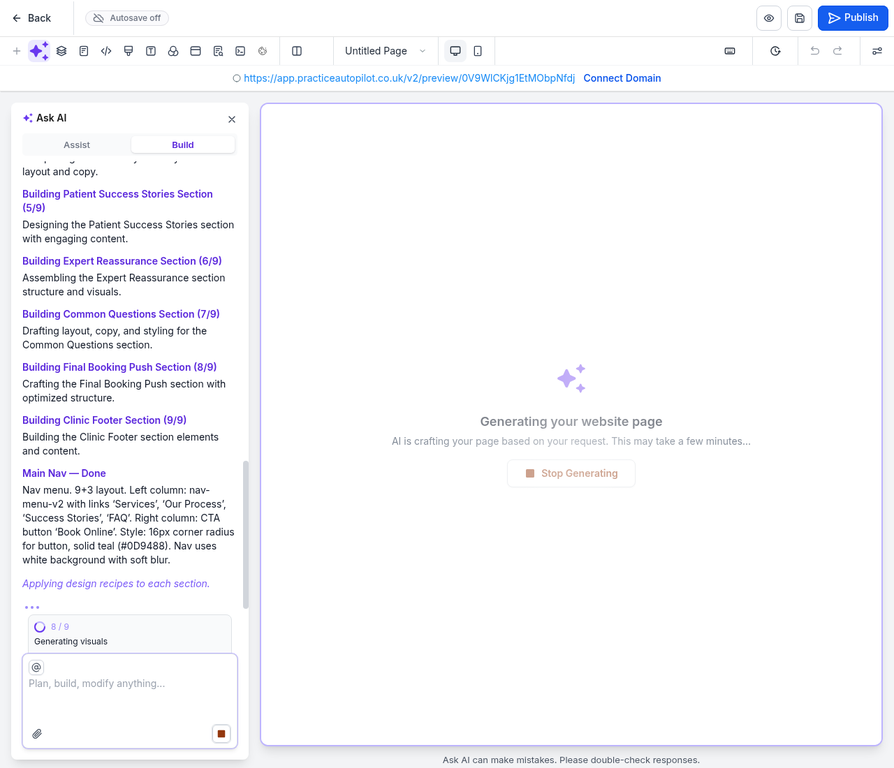Image resolution: width=894 pixels, height=768 pixels.
Task: Open the settings sliders icon
Action: (877, 51)
